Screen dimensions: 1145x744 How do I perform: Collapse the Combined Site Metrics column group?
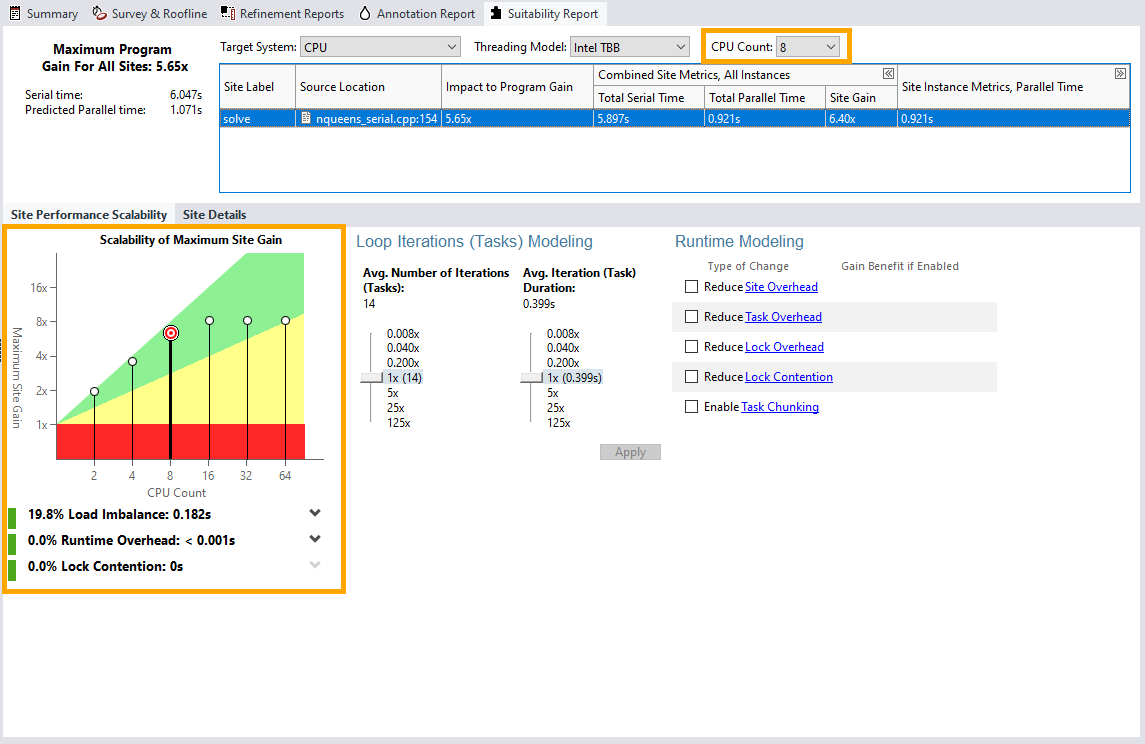[887, 74]
